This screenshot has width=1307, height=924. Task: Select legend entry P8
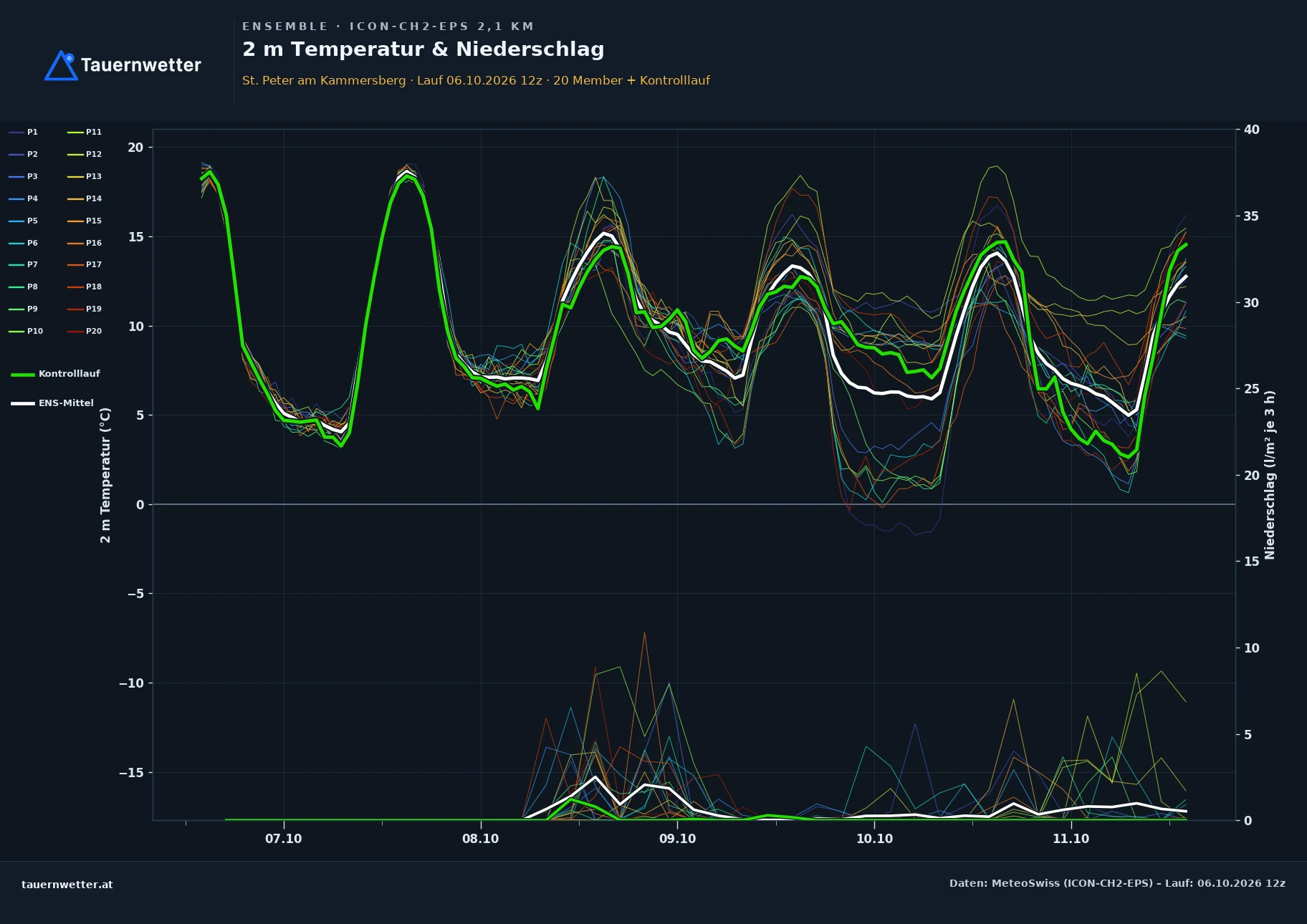[23, 287]
